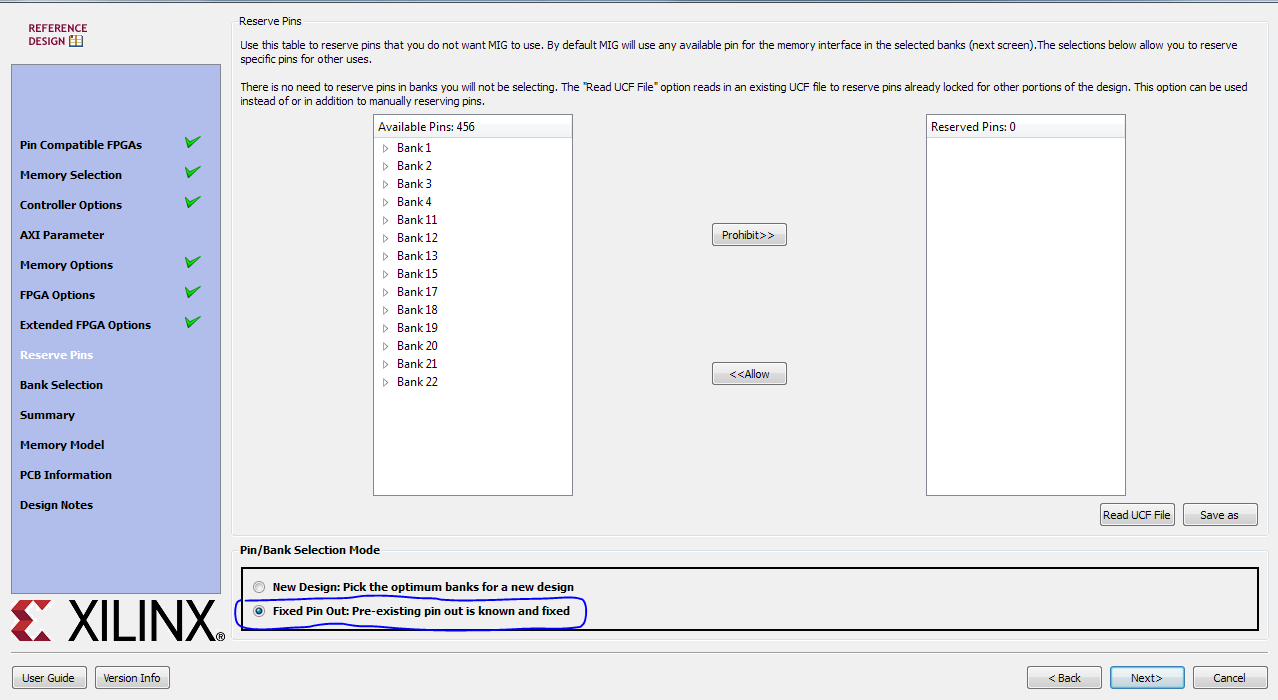Expand Bank 3 tree node

(x=386, y=184)
